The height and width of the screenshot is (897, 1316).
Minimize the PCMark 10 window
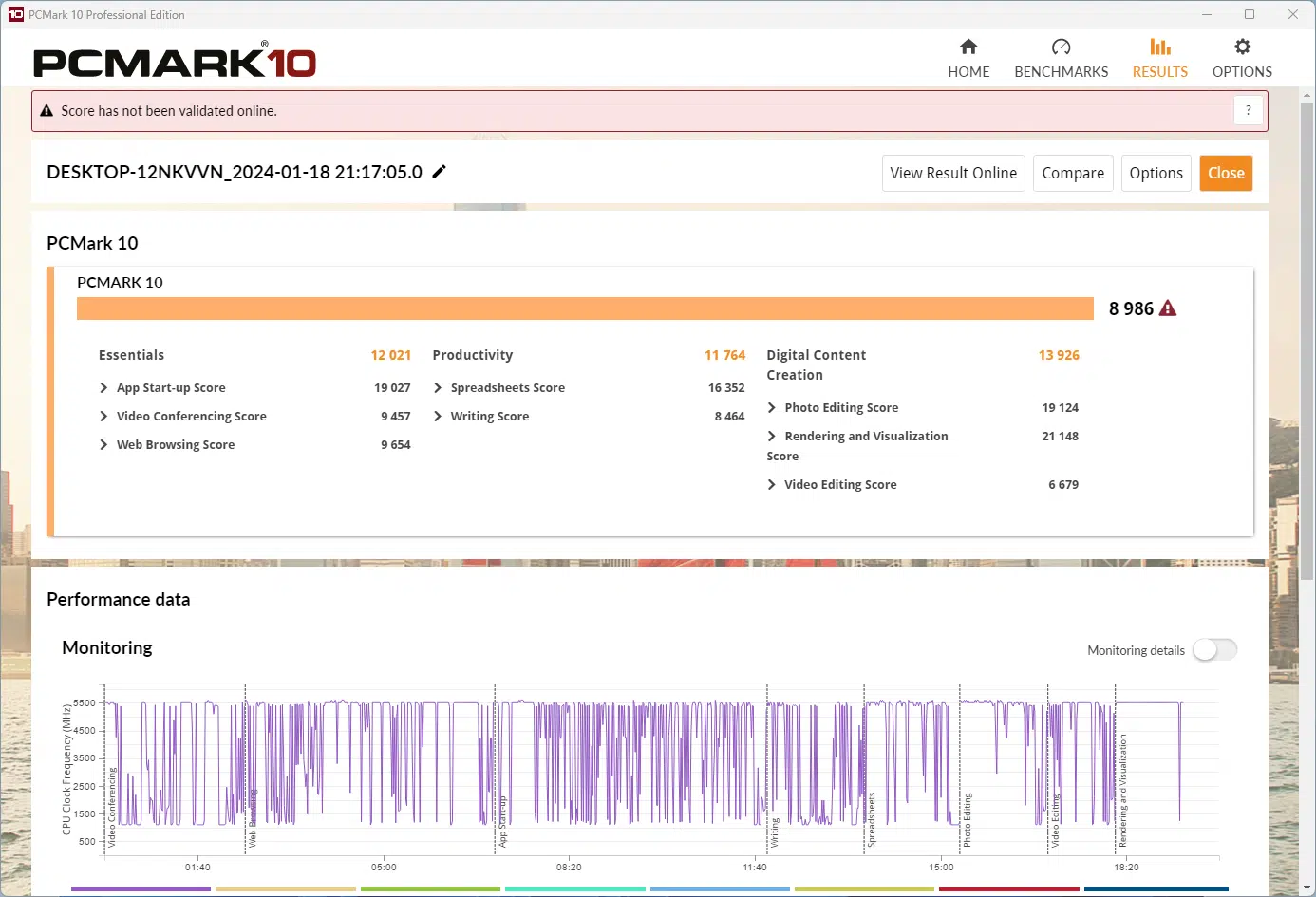[x=1207, y=14]
